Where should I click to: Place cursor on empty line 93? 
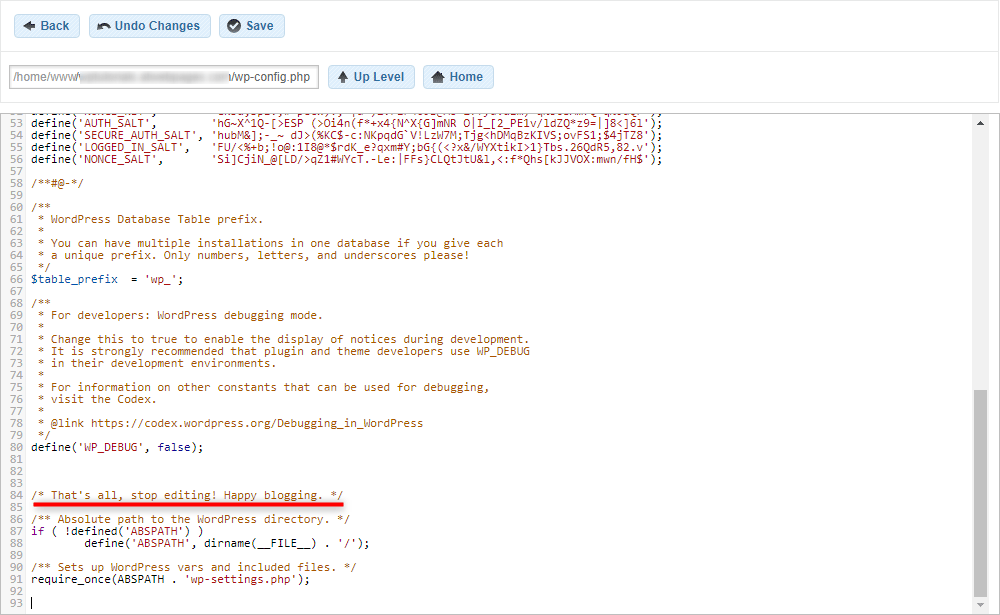[x=200, y=603]
